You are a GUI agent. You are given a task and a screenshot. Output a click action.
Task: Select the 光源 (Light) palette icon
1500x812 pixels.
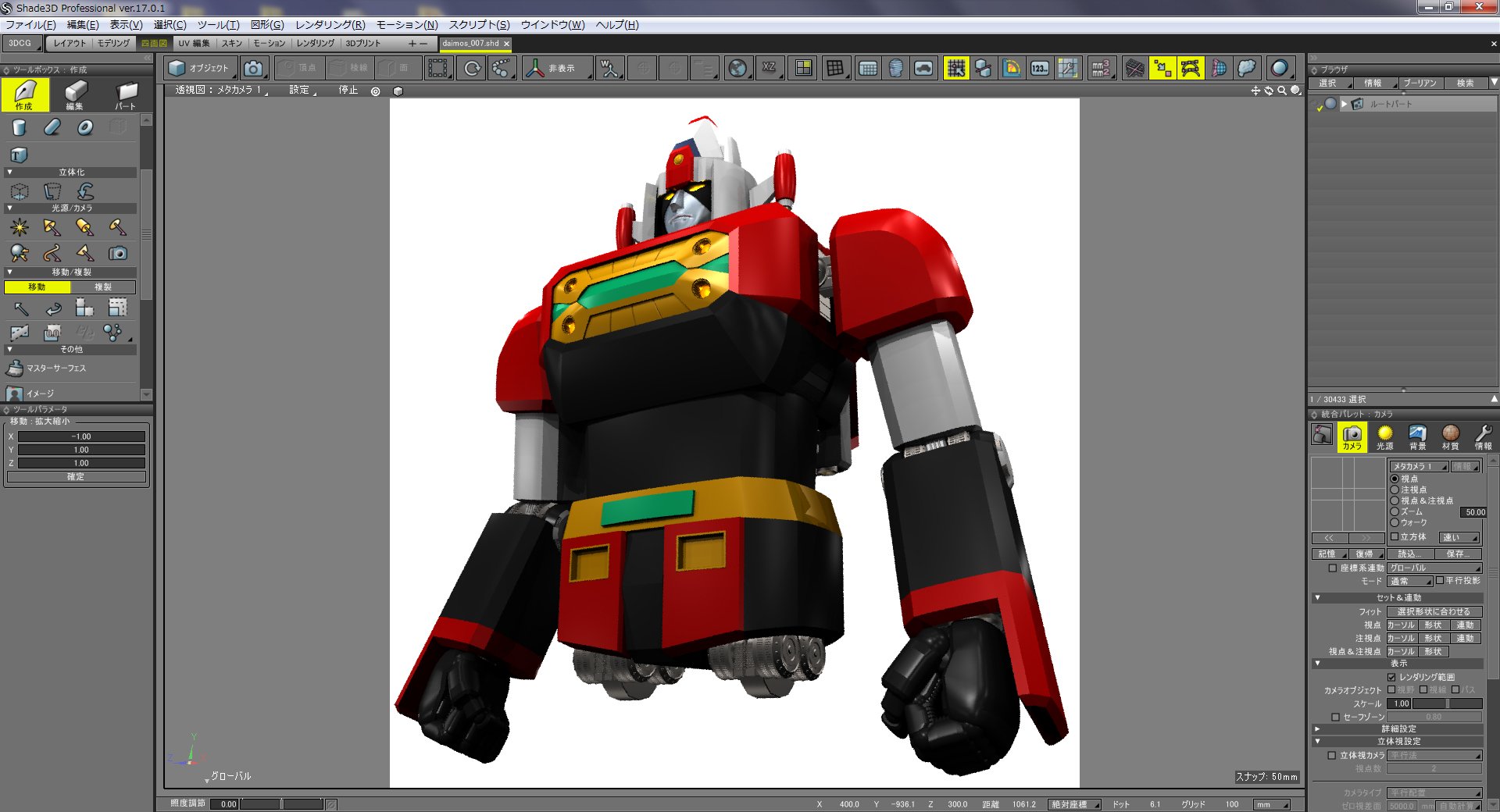coord(1384,437)
